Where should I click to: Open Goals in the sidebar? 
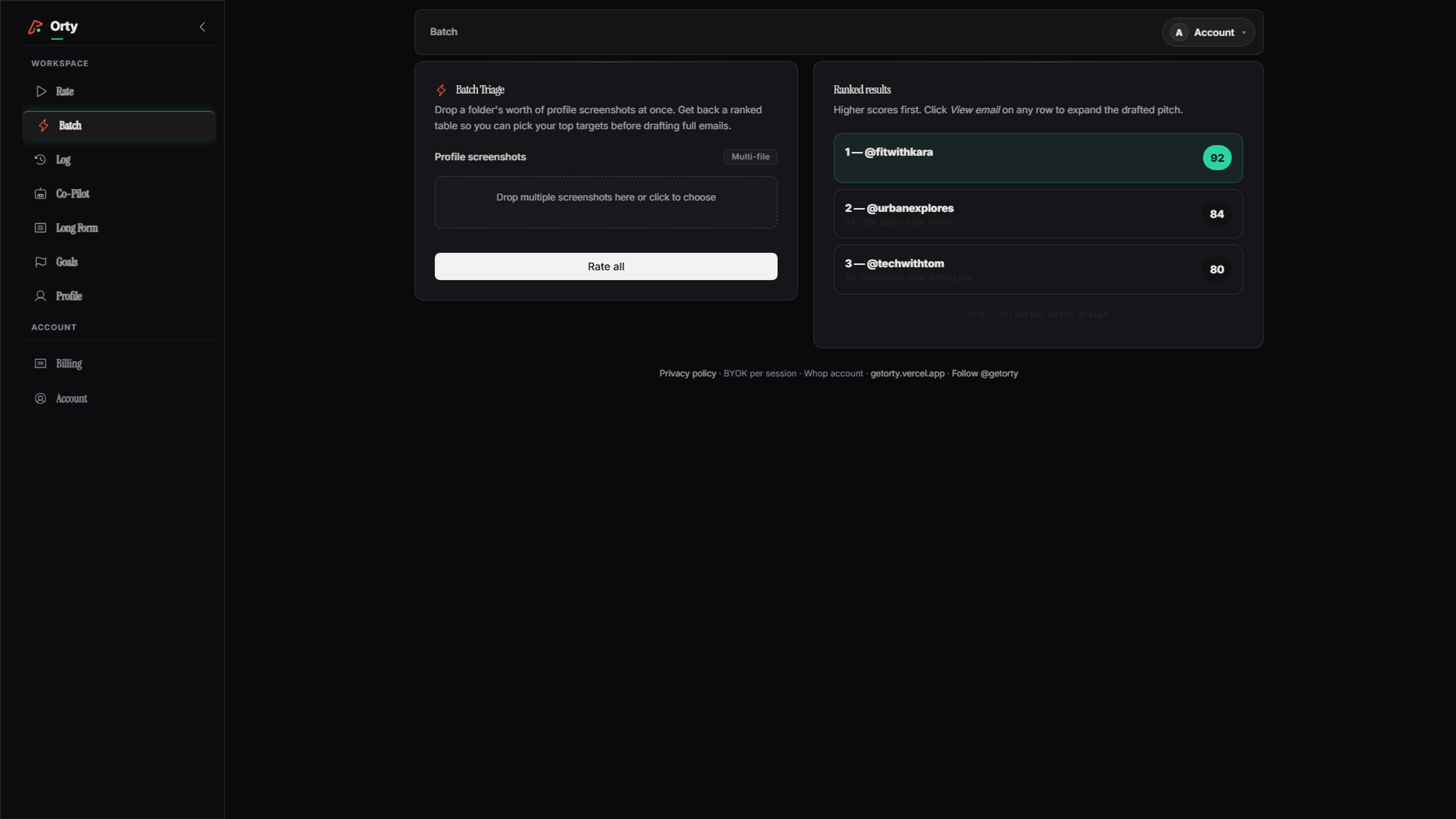tap(118, 262)
